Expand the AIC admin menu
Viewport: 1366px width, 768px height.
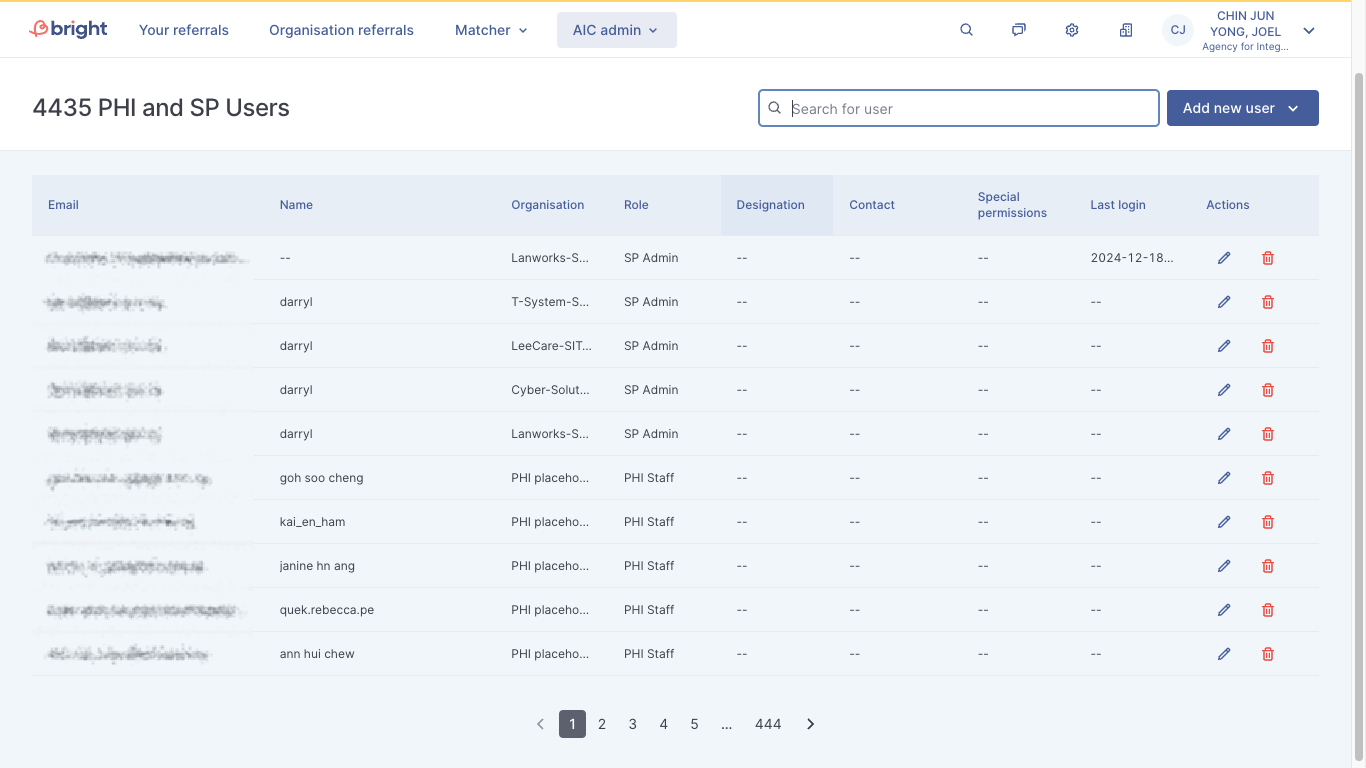(616, 30)
